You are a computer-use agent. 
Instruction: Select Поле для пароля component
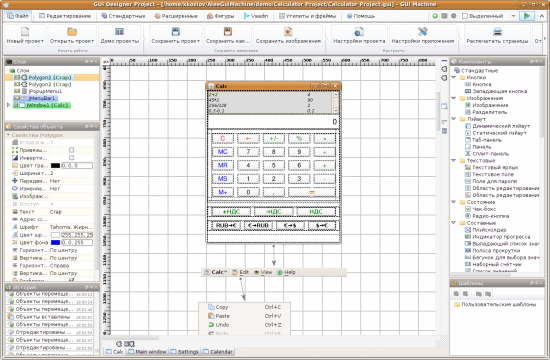[495, 181]
